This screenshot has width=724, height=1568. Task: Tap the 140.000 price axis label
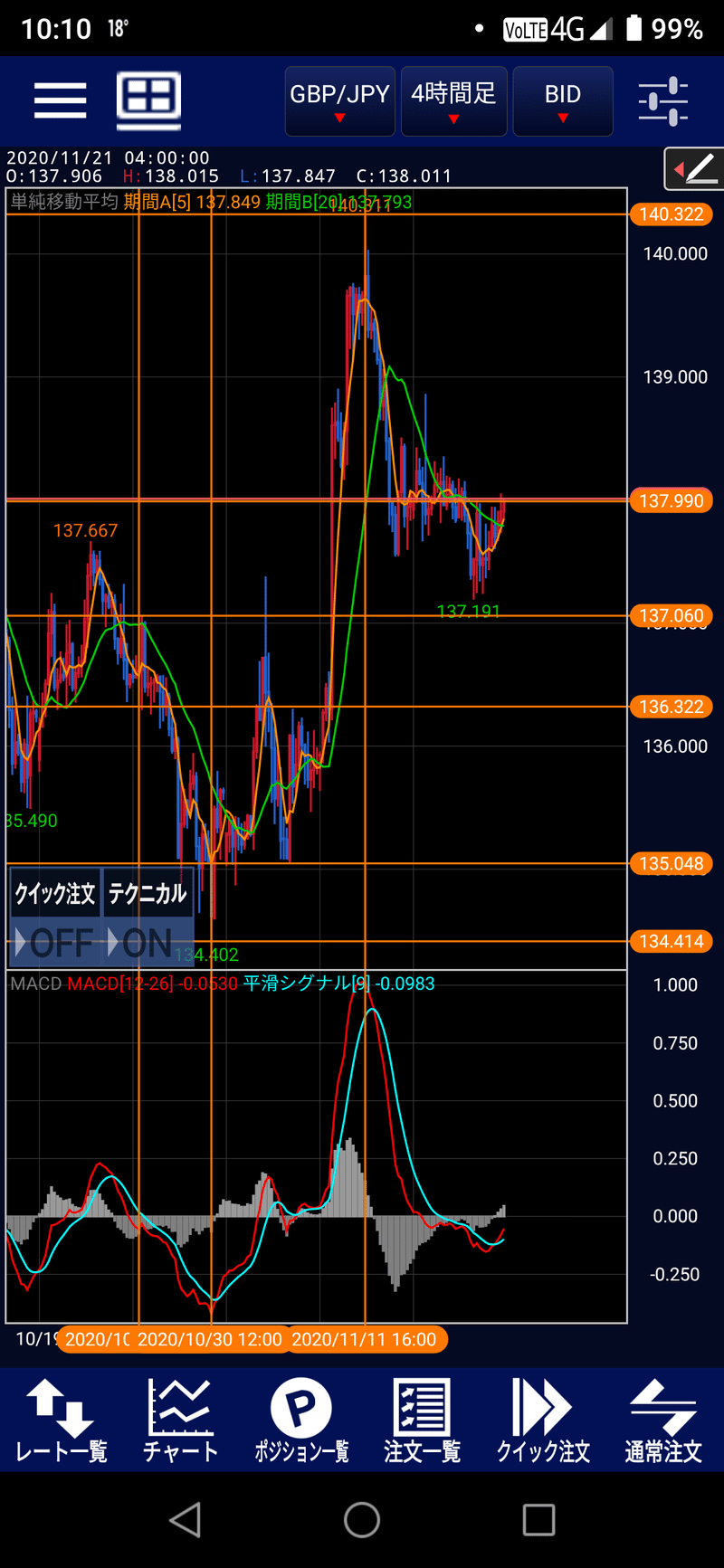[x=675, y=254]
